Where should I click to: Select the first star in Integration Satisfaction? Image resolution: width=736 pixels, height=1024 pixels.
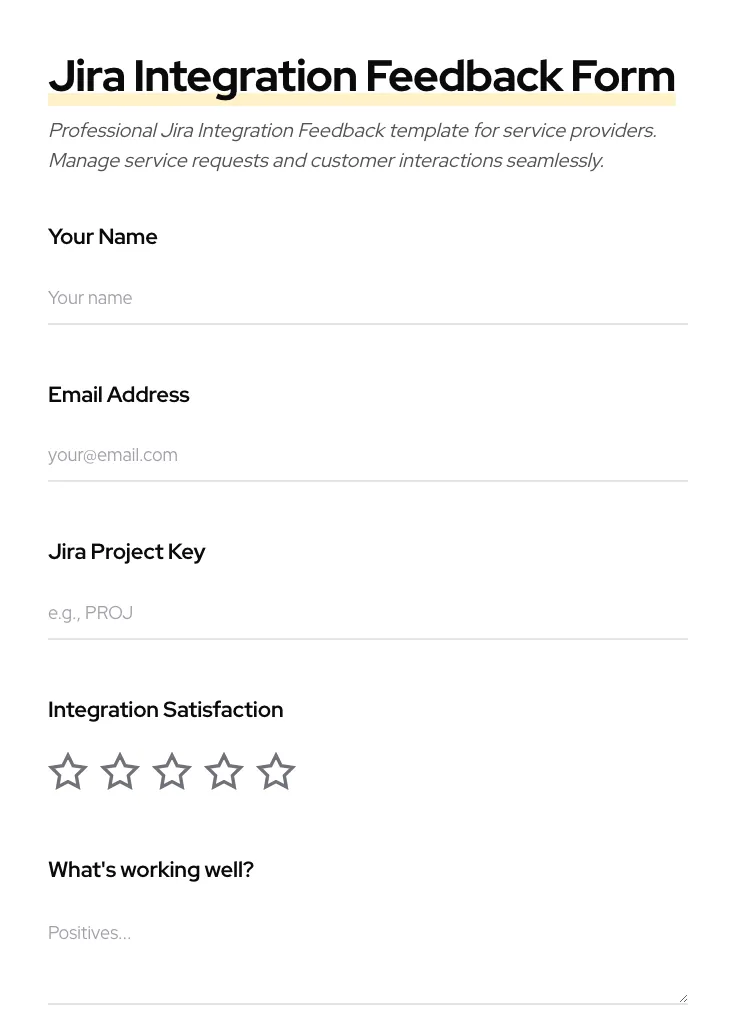point(68,771)
